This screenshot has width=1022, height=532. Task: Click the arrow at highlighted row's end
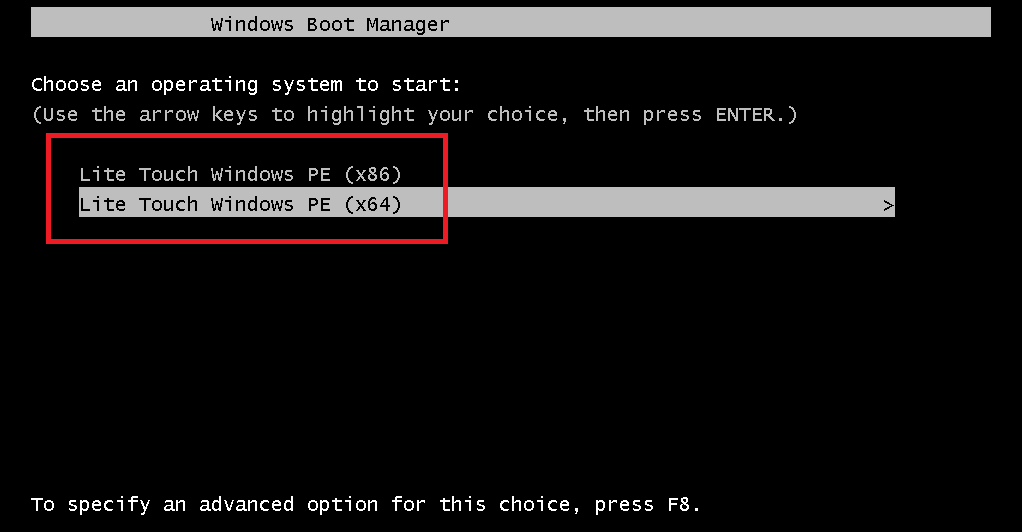tap(888, 206)
